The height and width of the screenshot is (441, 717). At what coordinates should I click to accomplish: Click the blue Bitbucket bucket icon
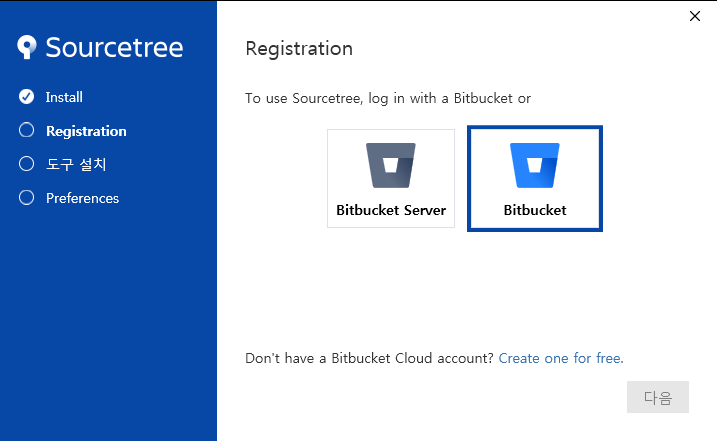pyautogui.click(x=535, y=165)
